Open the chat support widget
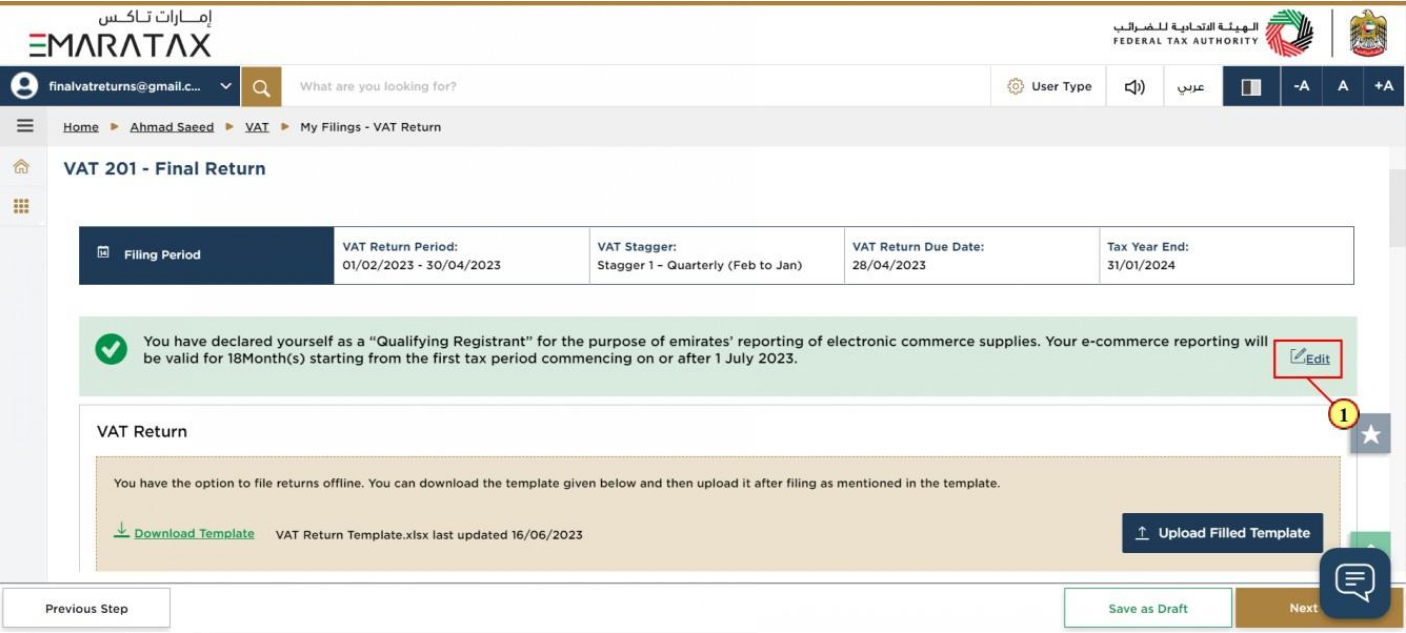Screen dimensions: 1406x633 (1355, 582)
